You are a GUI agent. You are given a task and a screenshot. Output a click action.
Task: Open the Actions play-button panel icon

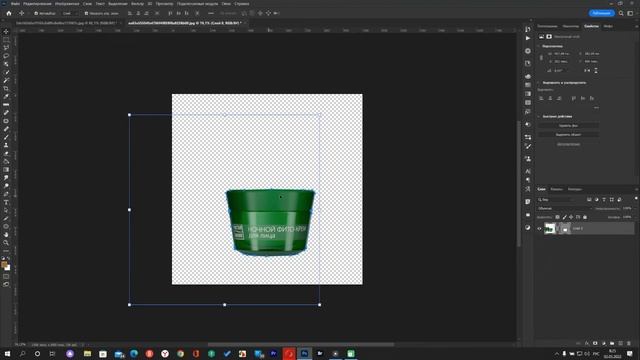pos(528,38)
